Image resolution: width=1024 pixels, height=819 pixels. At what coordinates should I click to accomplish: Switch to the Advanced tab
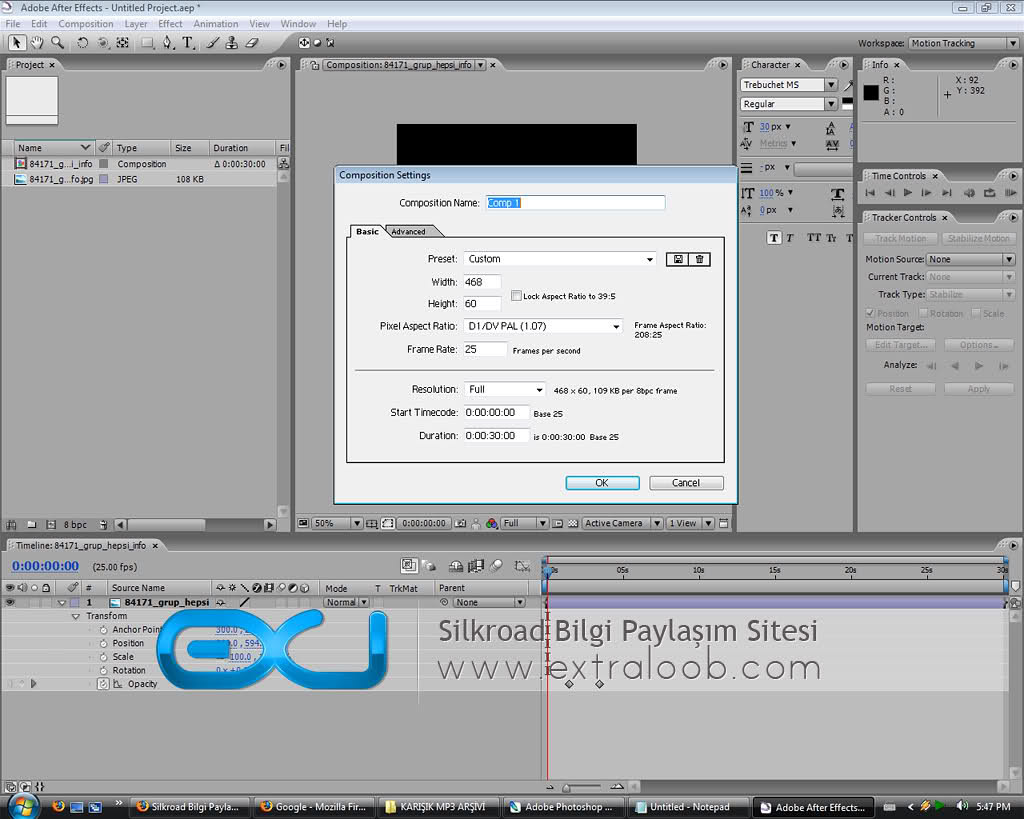coord(408,232)
